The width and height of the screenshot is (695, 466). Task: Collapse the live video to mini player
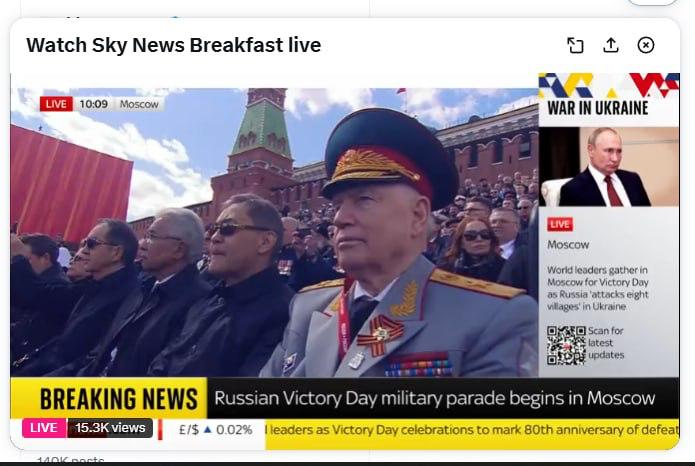pos(575,45)
